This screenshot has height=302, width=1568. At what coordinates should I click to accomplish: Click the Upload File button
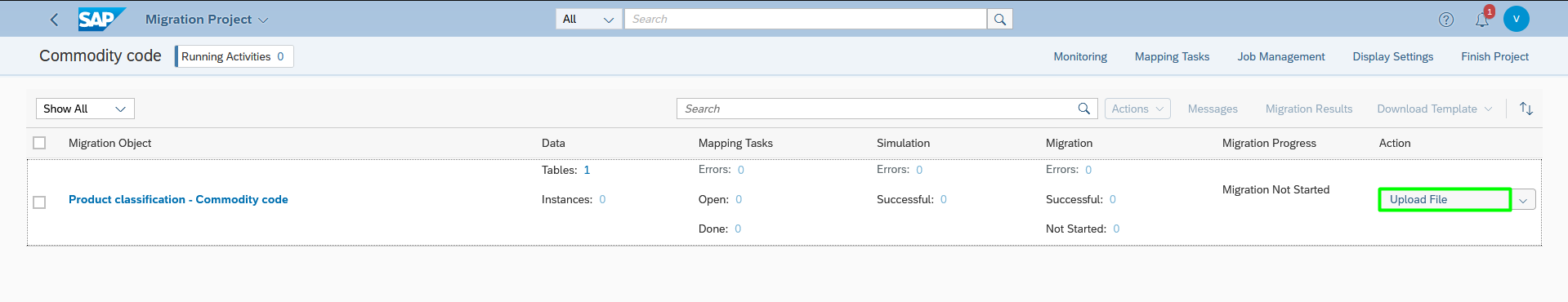coord(1445,200)
